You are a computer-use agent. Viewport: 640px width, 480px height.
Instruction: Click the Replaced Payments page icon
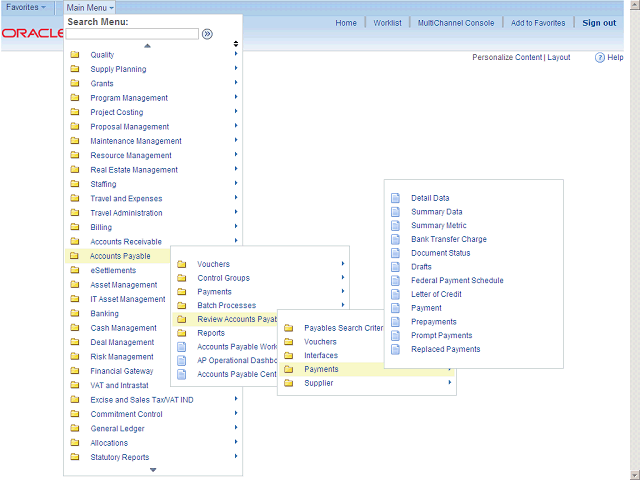click(x=395, y=350)
